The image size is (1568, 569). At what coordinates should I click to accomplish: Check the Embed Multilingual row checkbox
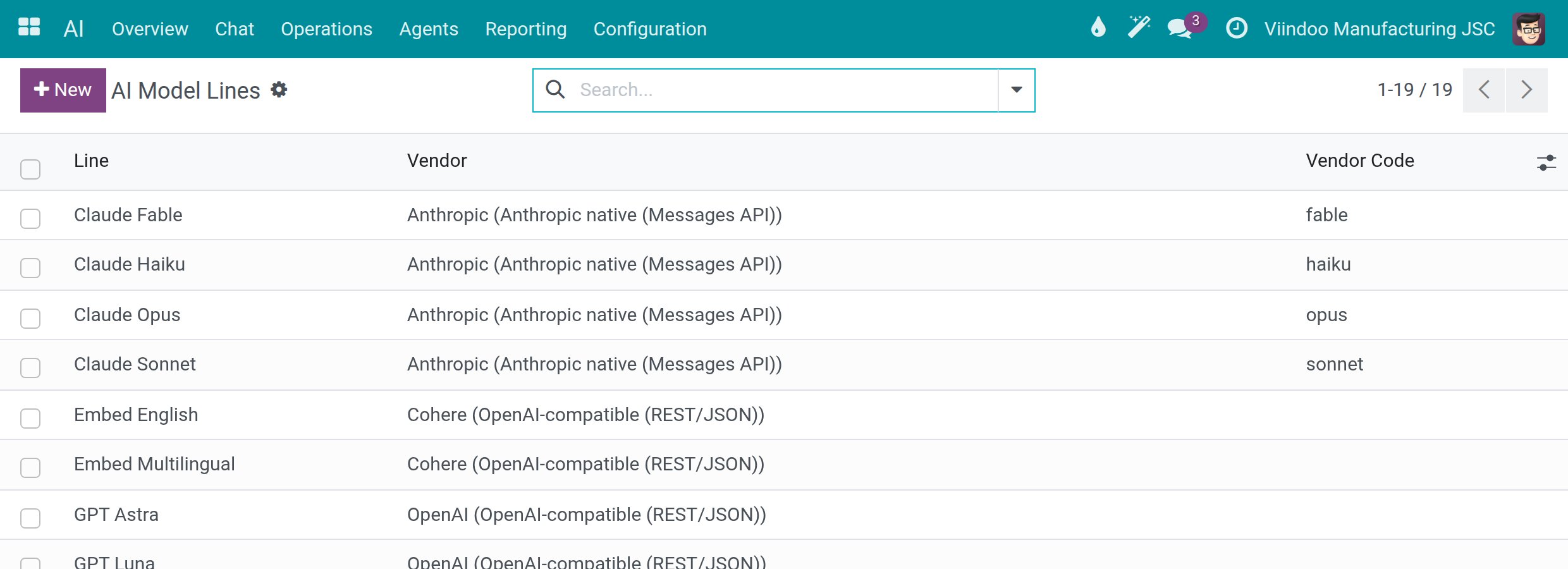click(30, 467)
